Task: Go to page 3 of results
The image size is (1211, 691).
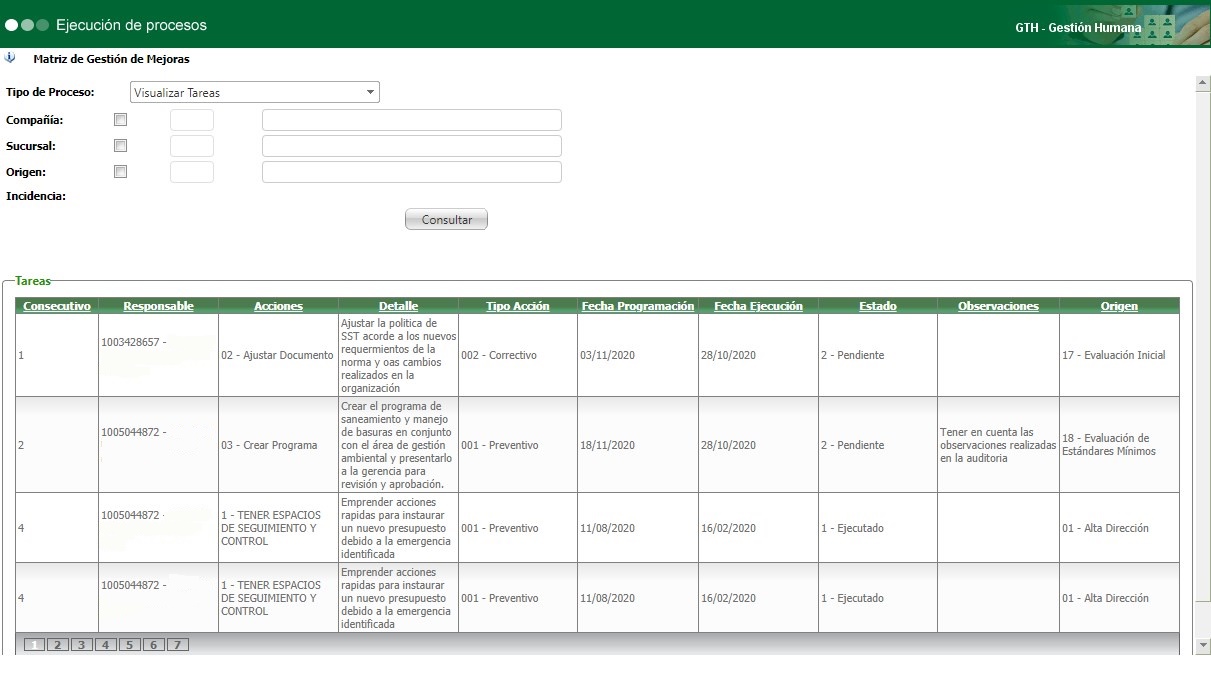Action: (82, 645)
